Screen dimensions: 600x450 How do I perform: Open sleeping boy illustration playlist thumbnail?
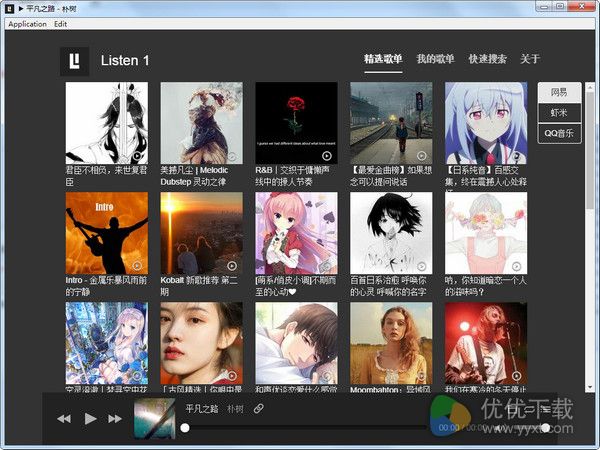pyautogui.click(x=297, y=343)
